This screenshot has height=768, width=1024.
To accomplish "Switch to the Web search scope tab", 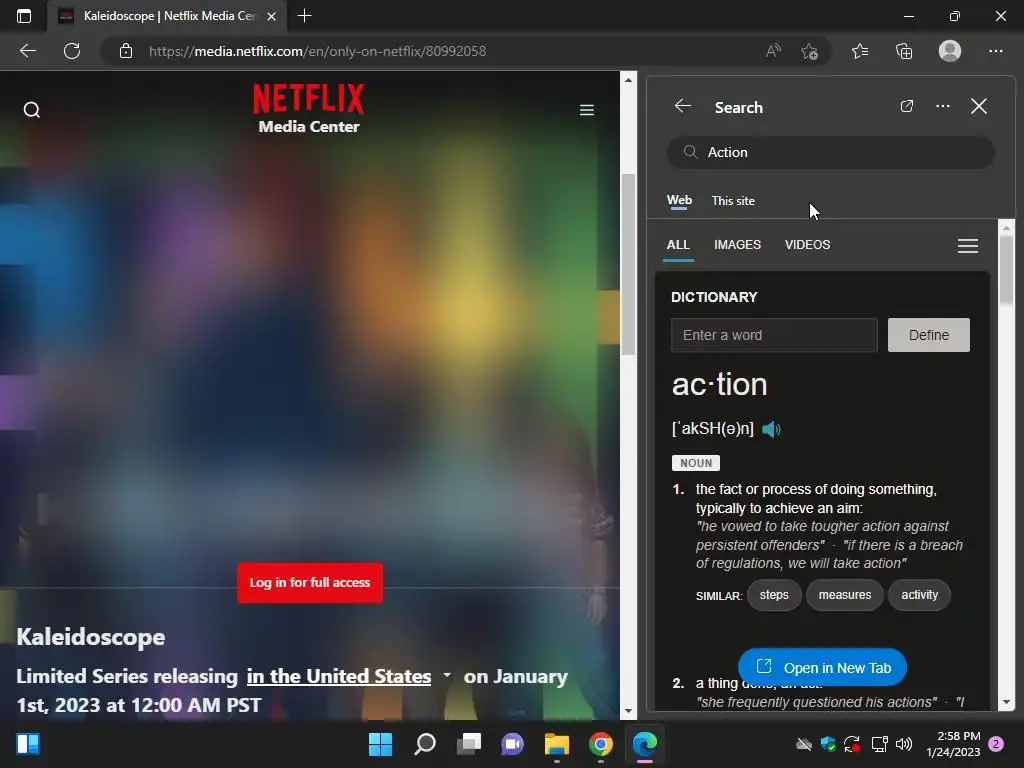I will (x=679, y=200).
